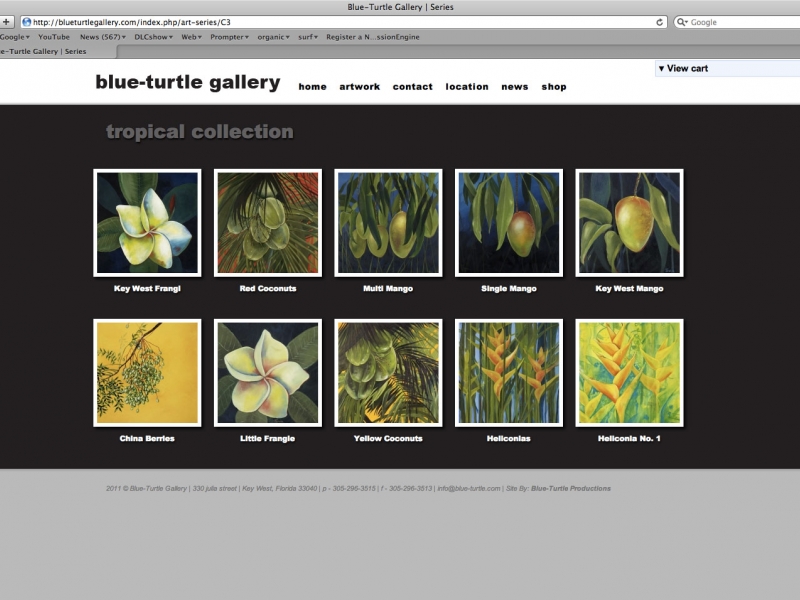The width and height of the screenshot is (800, 600).
Task: Click the tropical collection heading
Action: coord(200,132)
